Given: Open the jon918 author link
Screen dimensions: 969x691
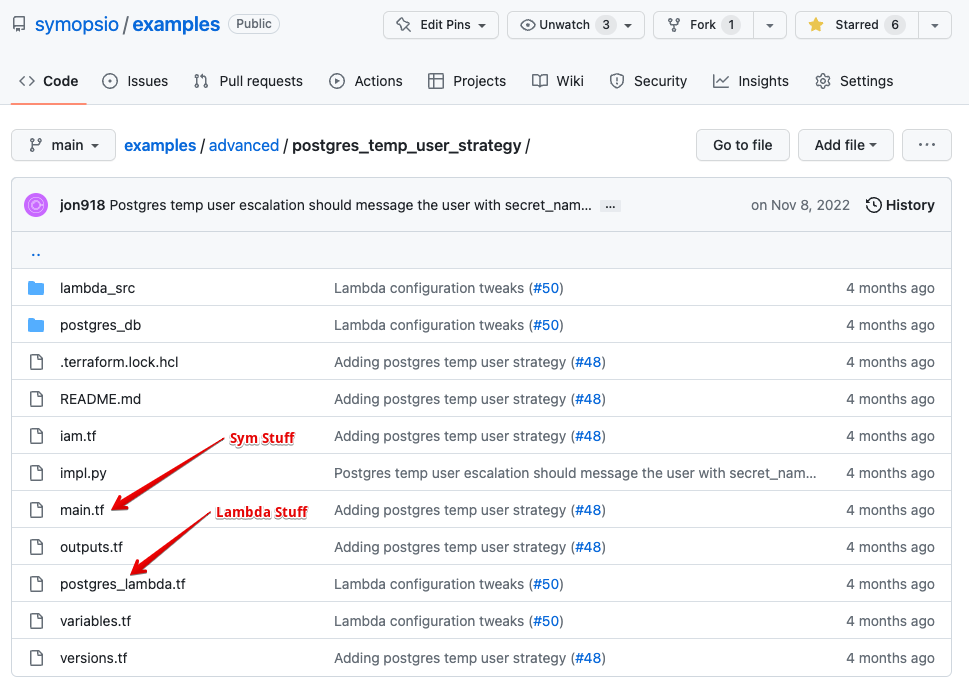Looking at the screenshot, I should pyautogui.click(x=82, y=205).
